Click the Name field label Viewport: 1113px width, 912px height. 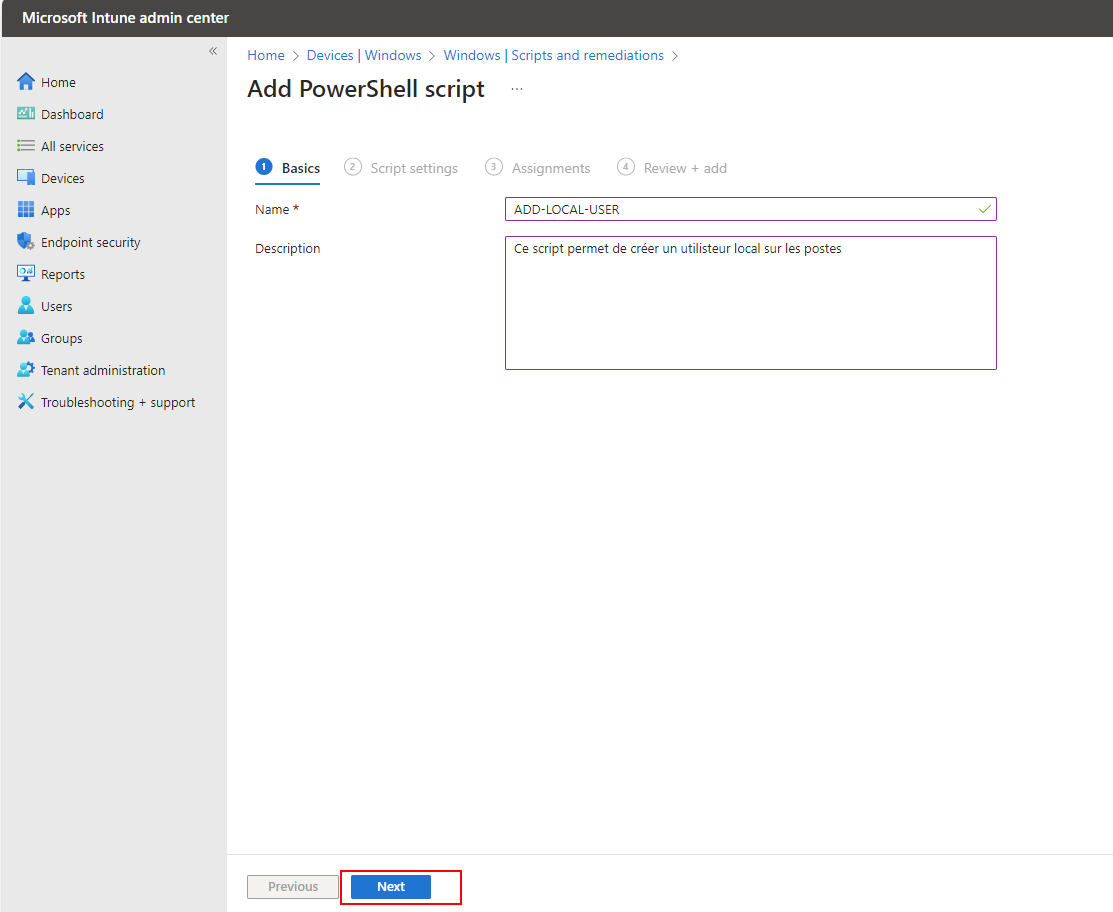272,209
